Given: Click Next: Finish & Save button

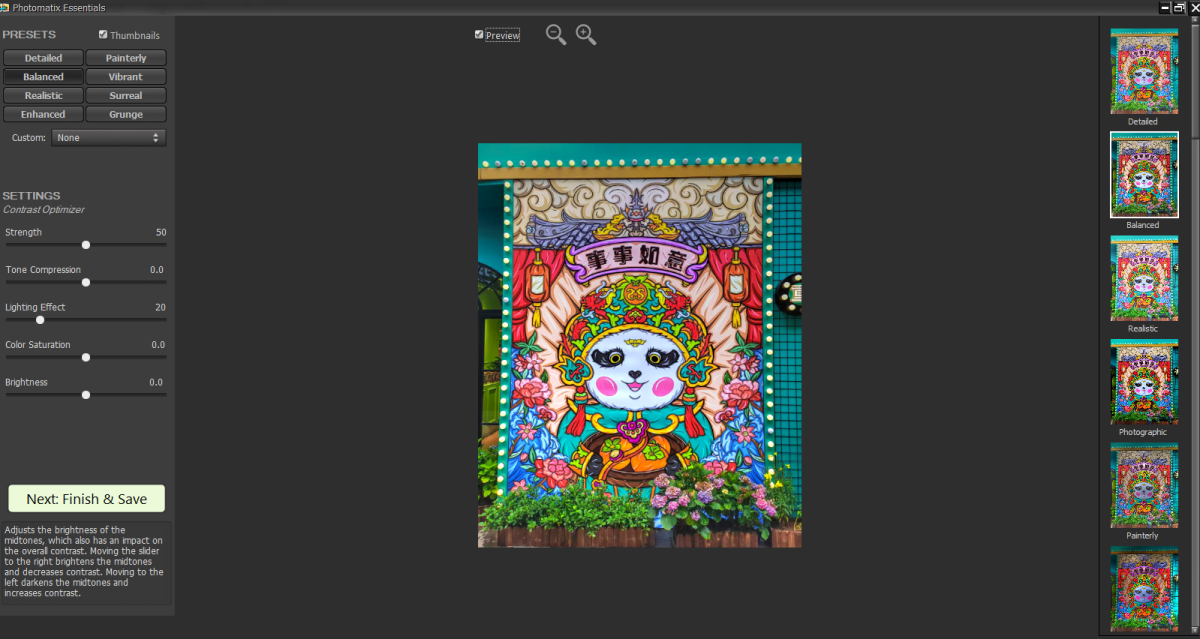Looking at the screenshot, I should click(86, 499).
